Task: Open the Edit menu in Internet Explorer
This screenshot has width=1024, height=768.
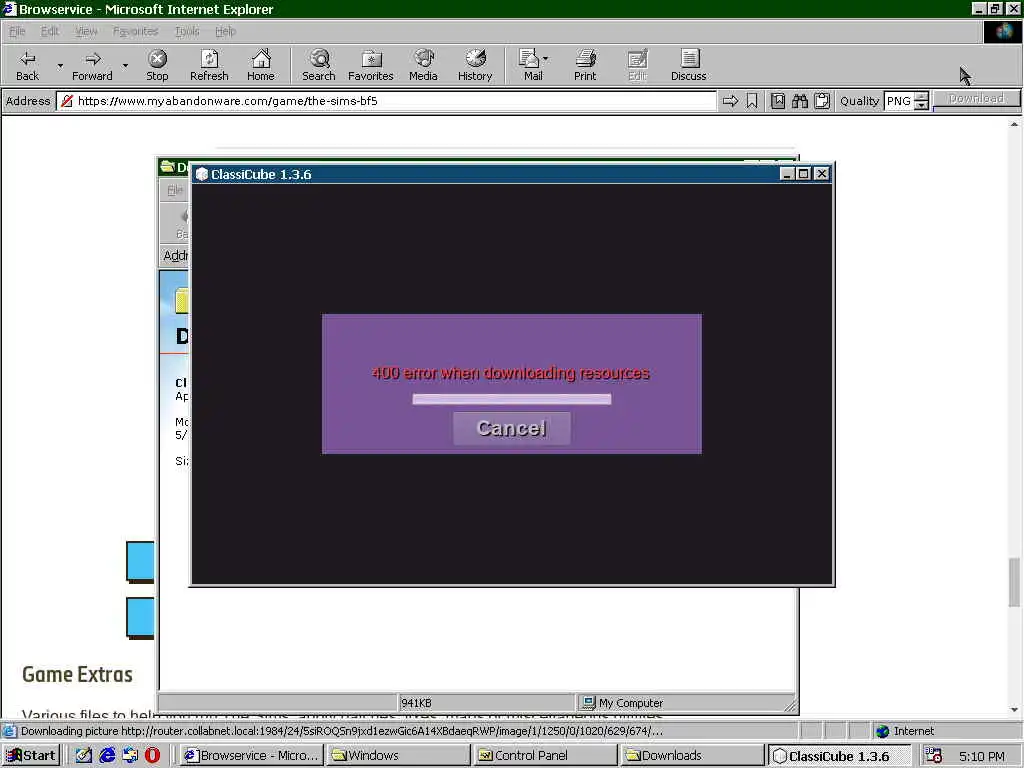Action: tap(50, 31)
